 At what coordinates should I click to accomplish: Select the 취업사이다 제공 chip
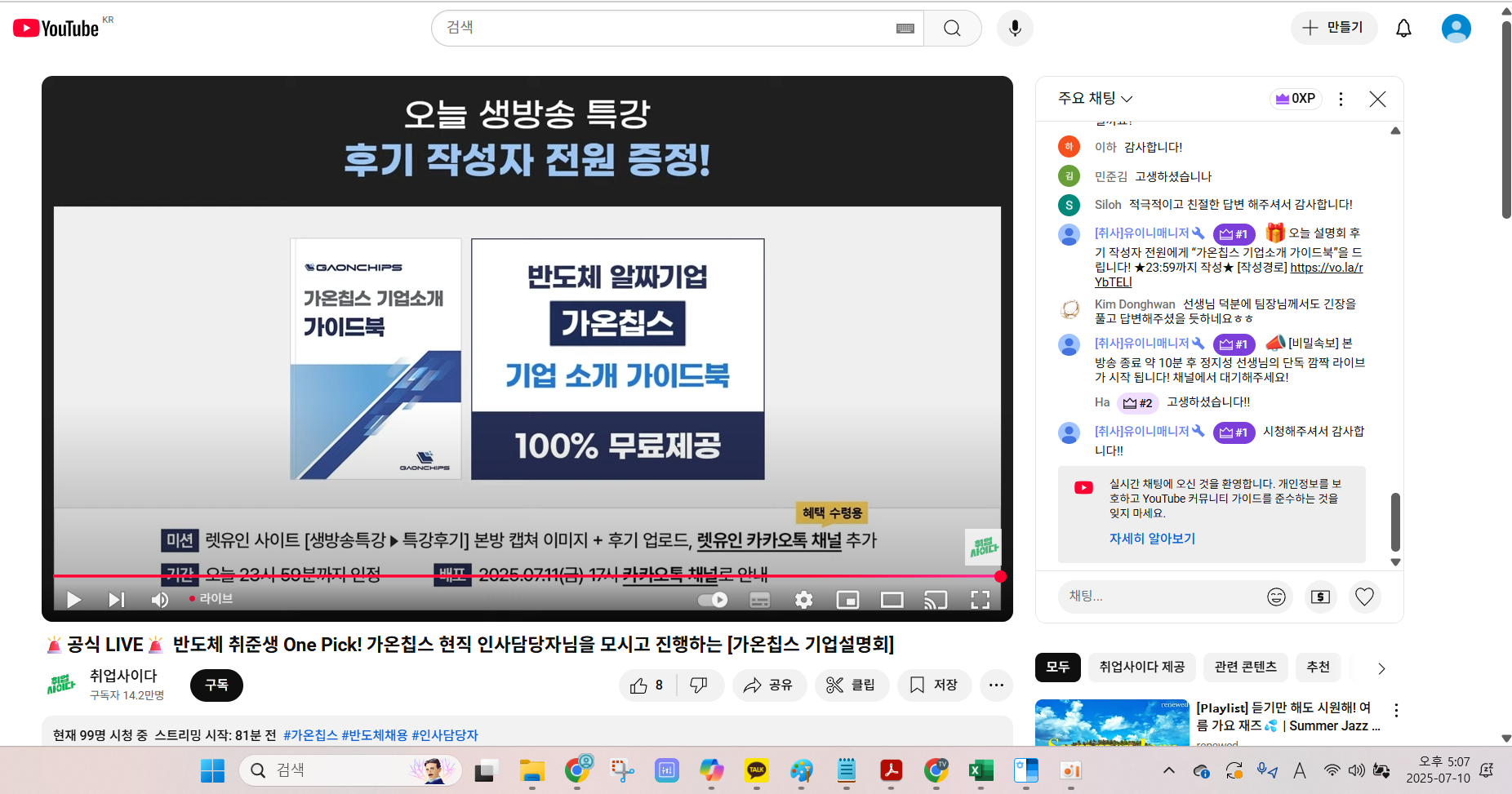coord(1141,668)
